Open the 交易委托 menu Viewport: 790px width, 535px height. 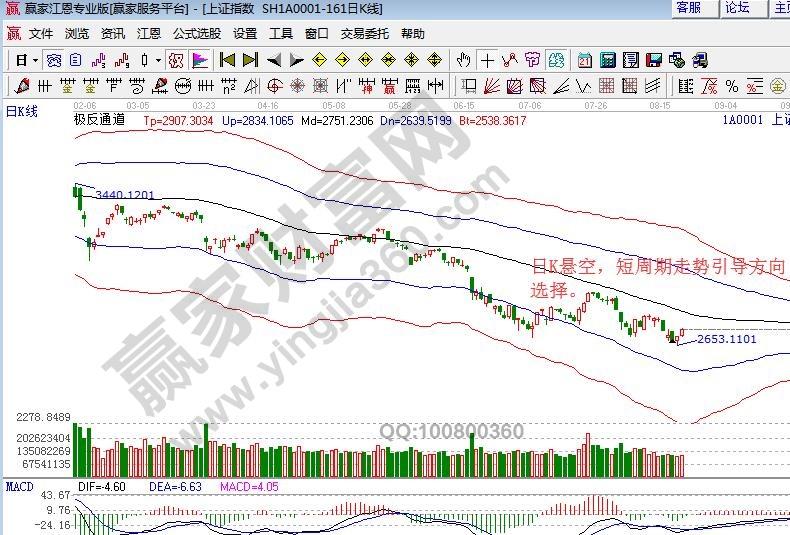365,33
